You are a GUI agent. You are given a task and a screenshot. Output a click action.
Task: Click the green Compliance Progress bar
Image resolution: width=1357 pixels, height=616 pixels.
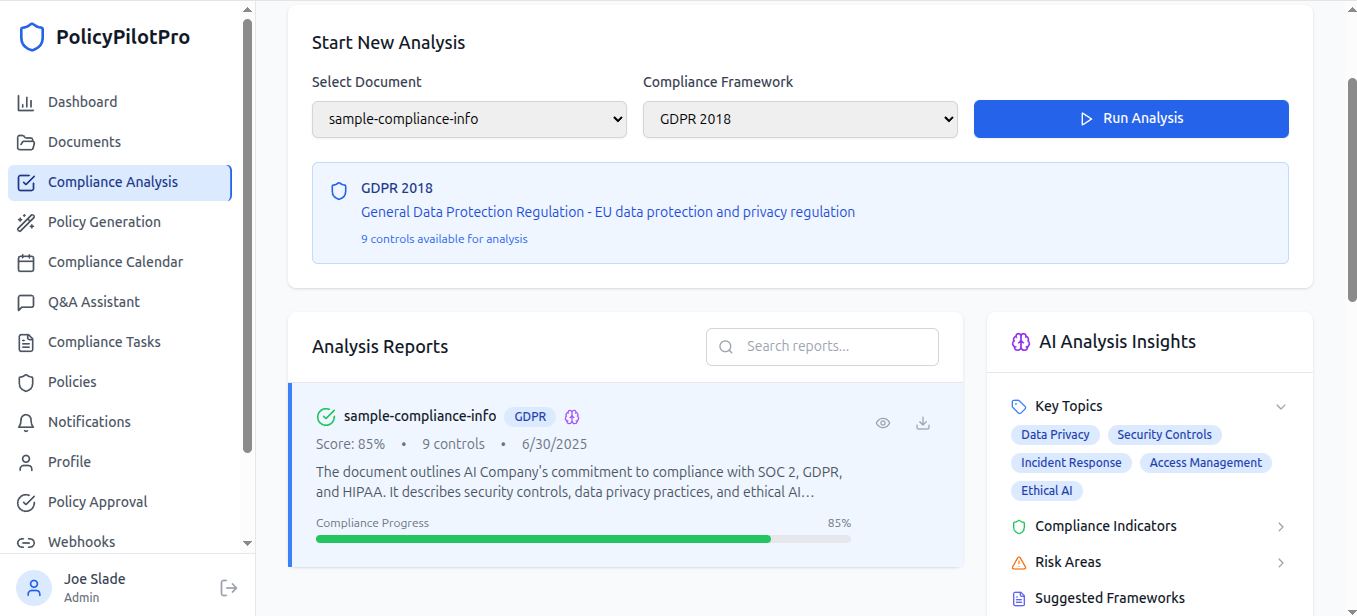(543, 539)
